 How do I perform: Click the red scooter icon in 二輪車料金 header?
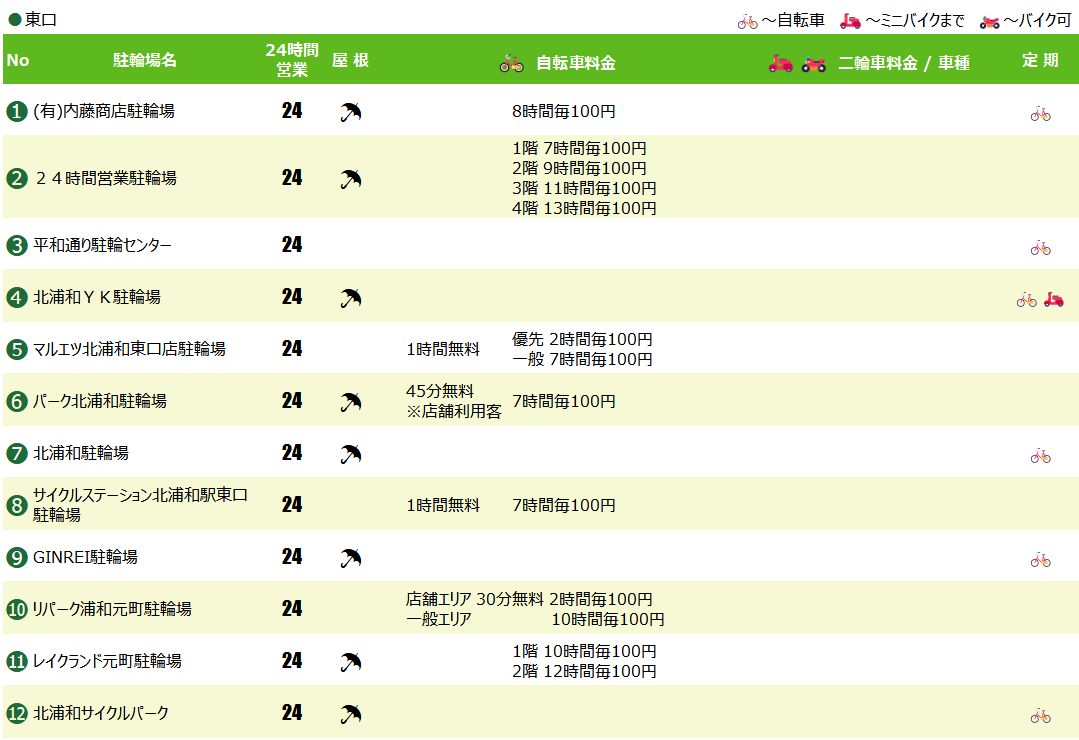click(780, 63)
